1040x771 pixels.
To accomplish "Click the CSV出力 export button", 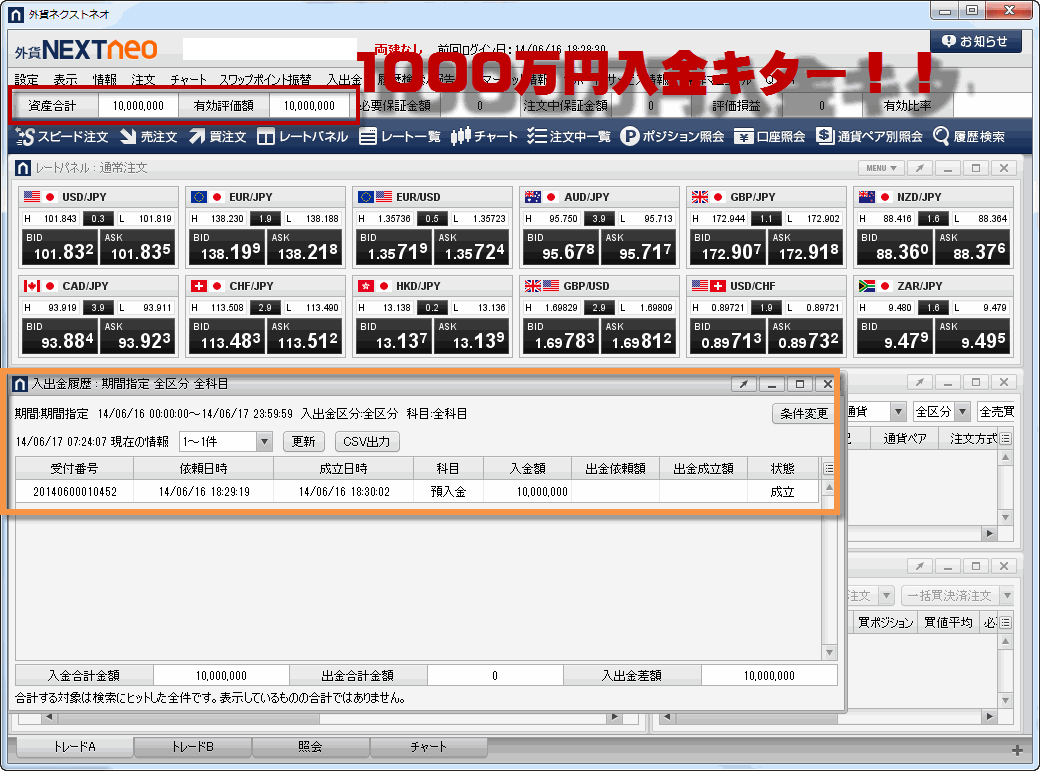I will point(367,441).
